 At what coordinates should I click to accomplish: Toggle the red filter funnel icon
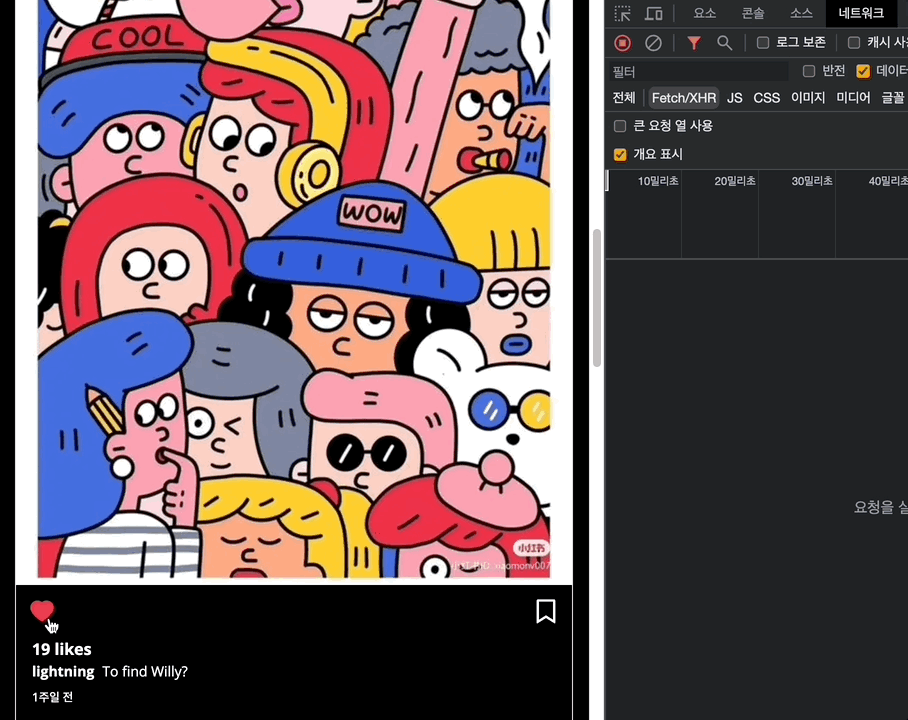click(x=694, y=43)
